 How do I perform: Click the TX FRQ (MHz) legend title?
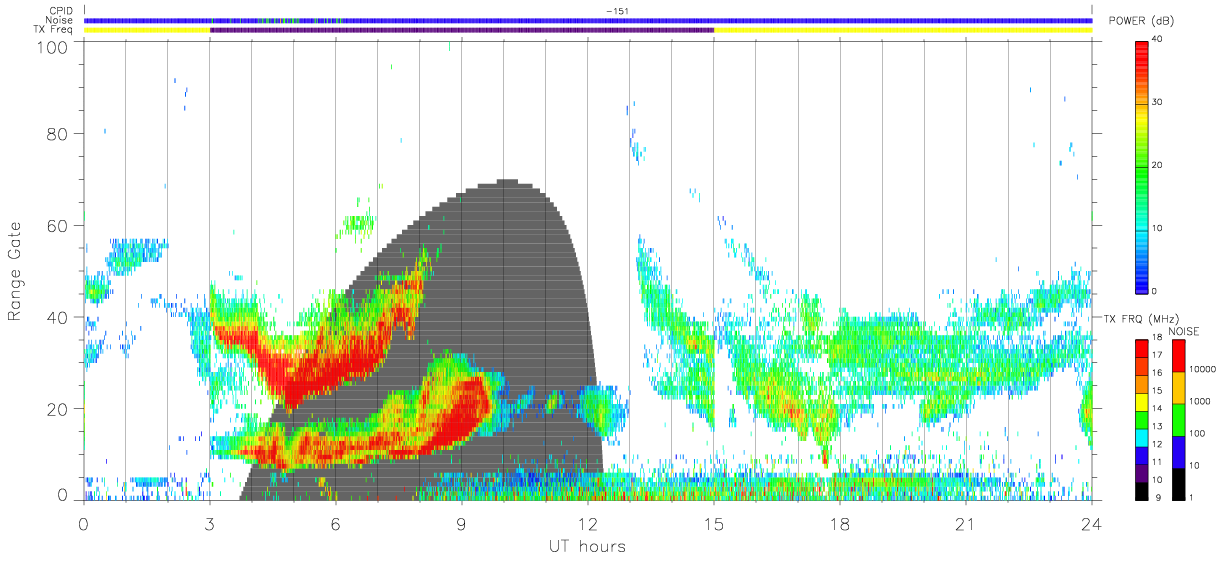pyautogui.click(x=1141, y=318)
